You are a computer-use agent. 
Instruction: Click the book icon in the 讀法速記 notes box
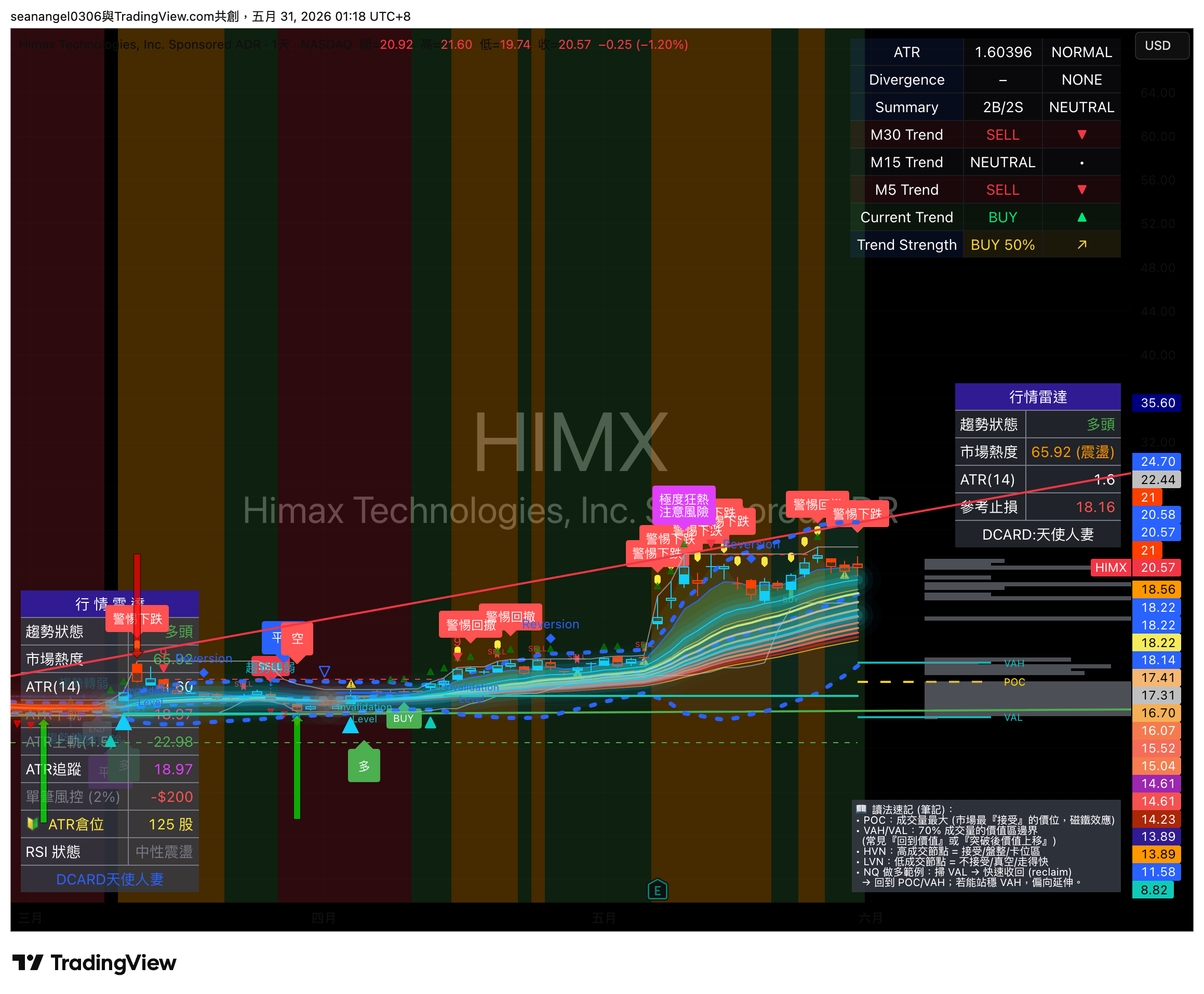coord(861,809)
